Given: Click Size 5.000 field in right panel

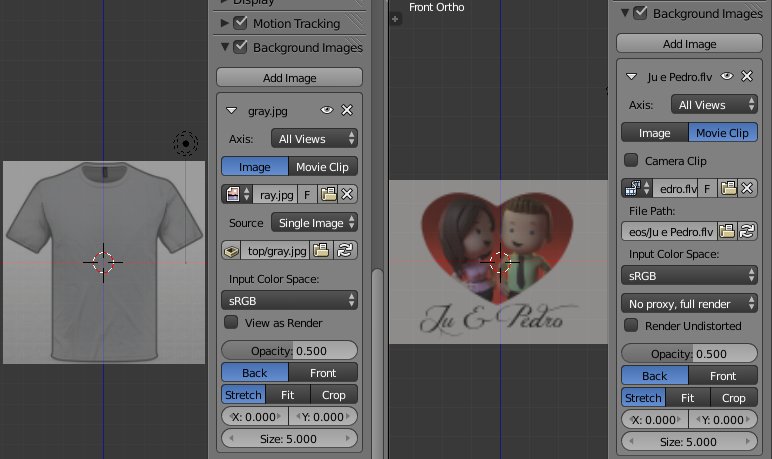Looking at the screenshot, I should 689,441.
